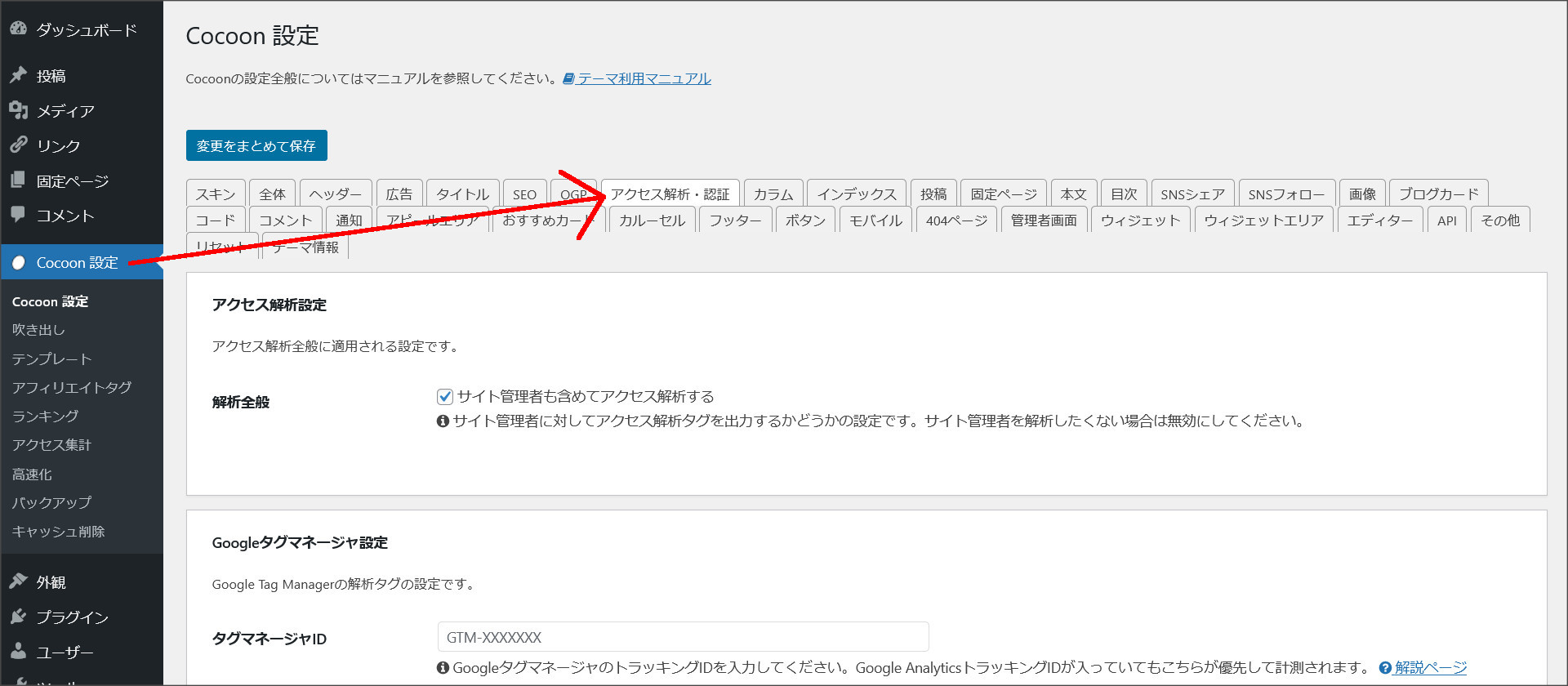
Task: Open the 固定ページ settings tab
Action: (1004, 194)
